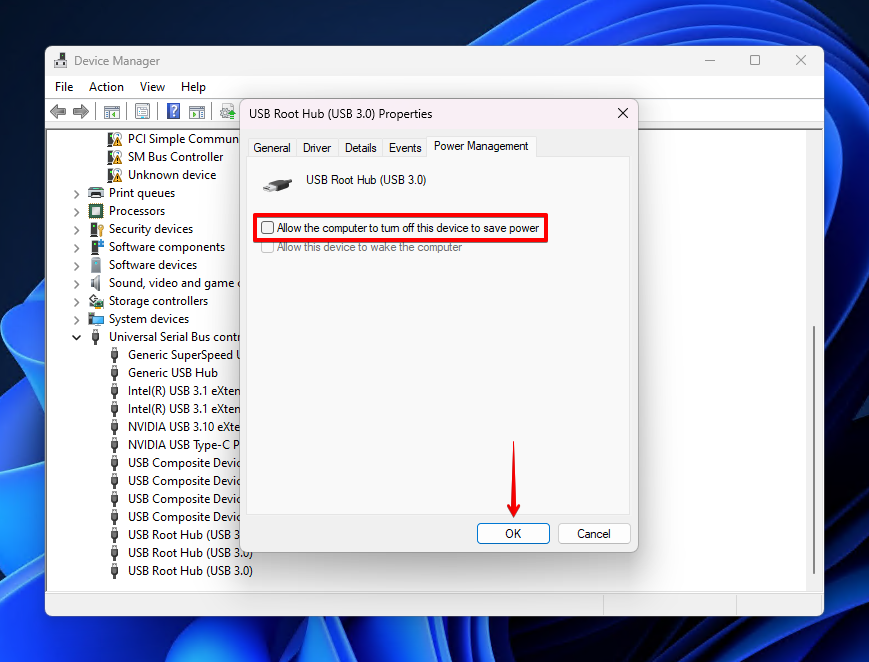This screenshot has width=869, height=662.
Task: Click the Show/Hide Console Tree icon
Action: 112,111
